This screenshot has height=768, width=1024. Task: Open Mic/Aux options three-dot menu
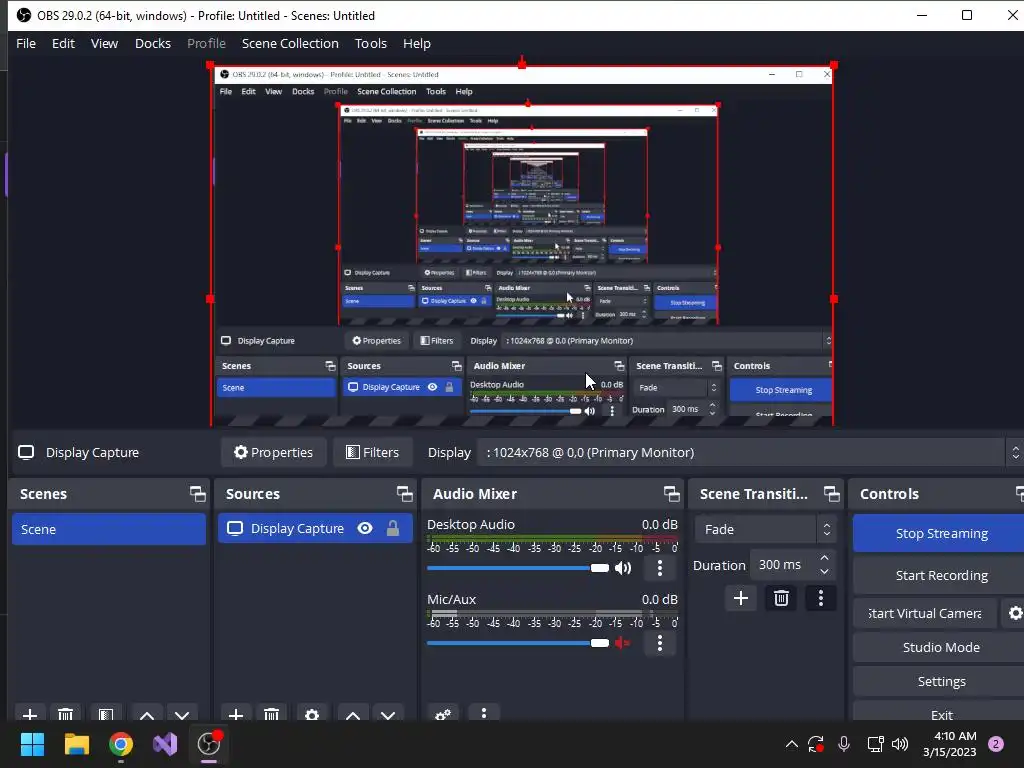[x=660, y=643]
